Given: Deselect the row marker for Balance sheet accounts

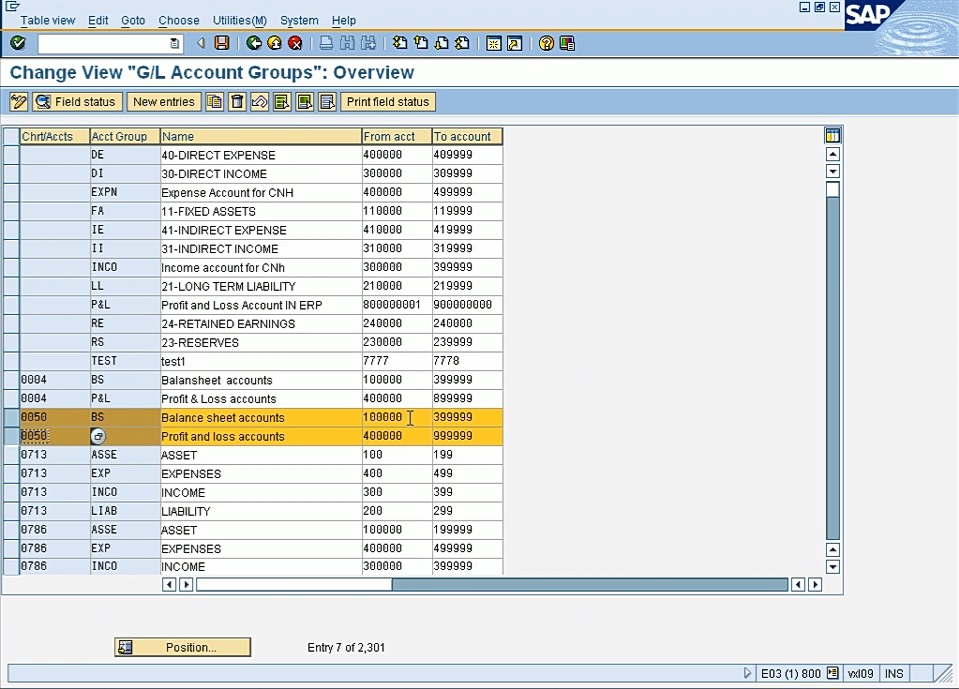Looking at the screenshot, I should click(x=12, y=417).
